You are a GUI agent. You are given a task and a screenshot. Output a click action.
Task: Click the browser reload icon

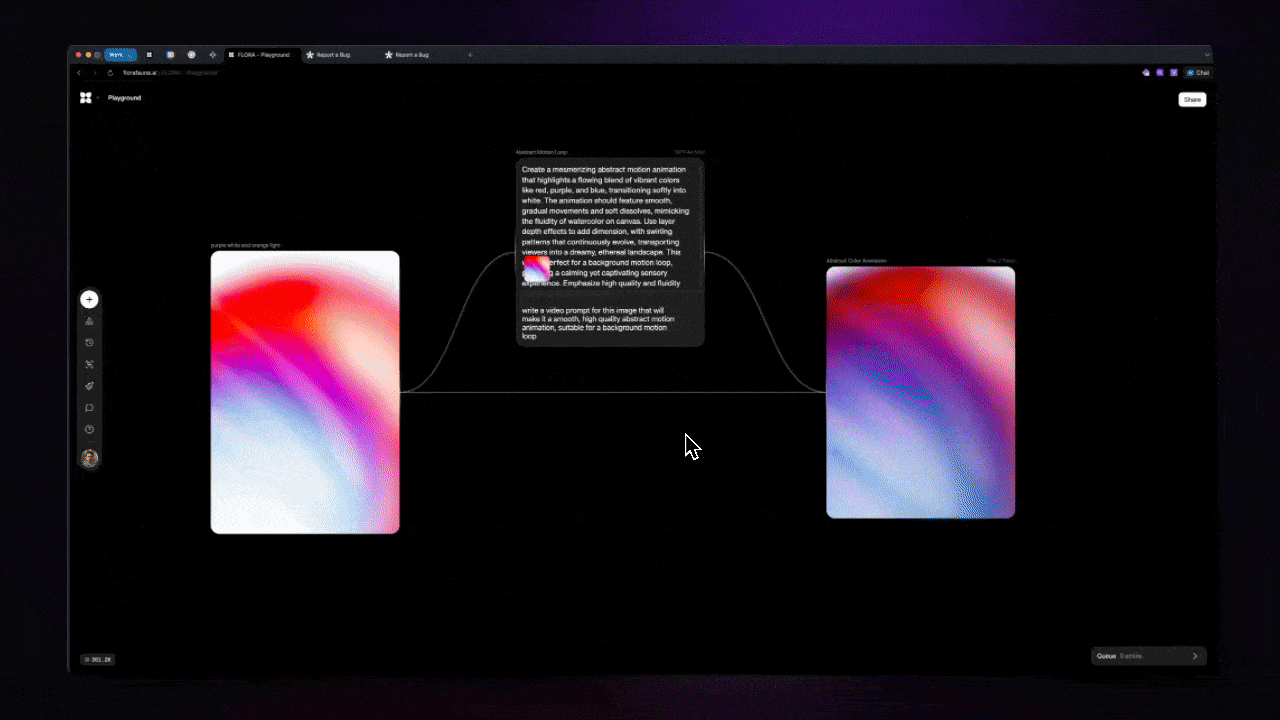tap(109, 73)
